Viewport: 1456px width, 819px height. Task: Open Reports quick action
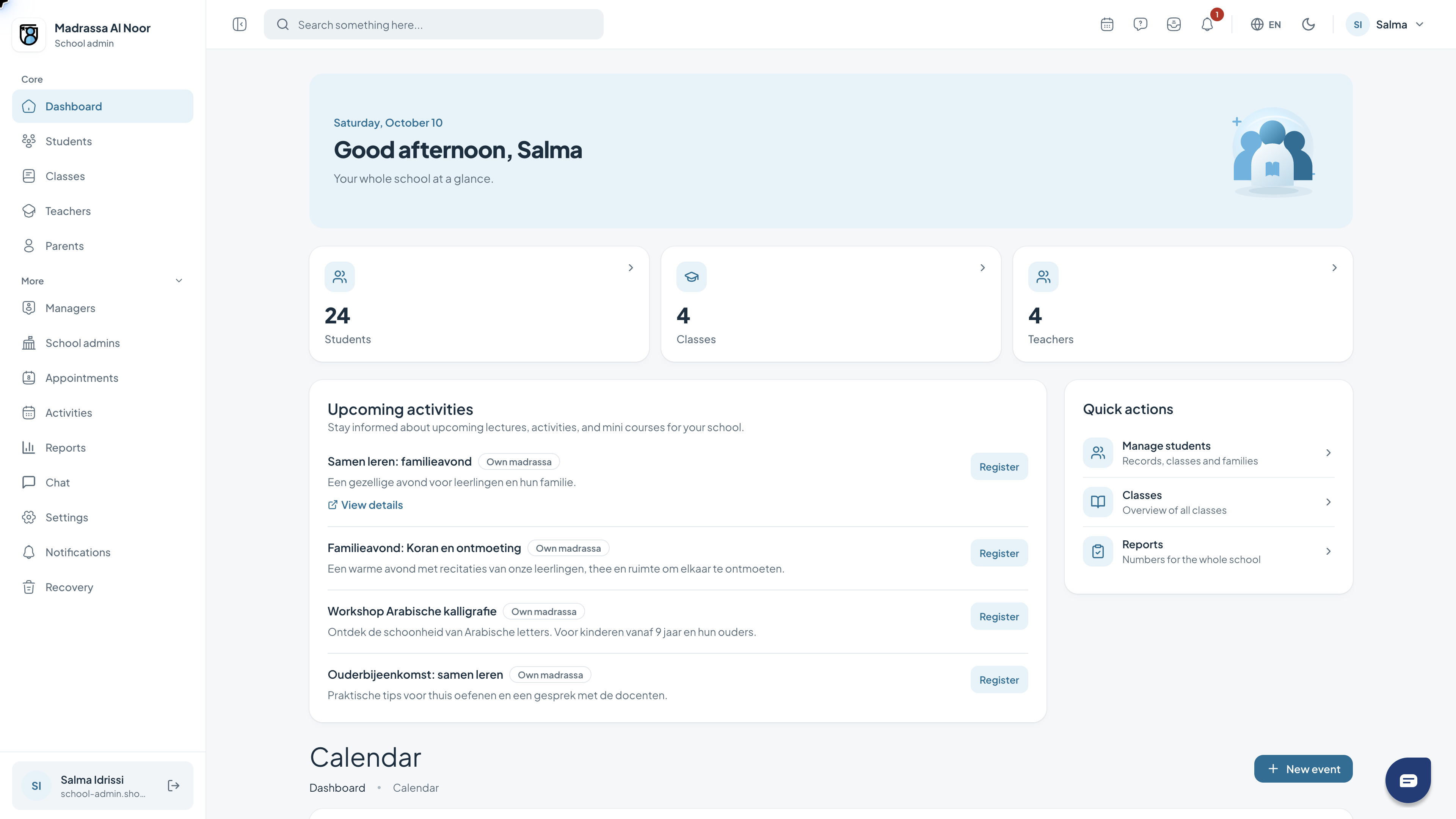1208,552
